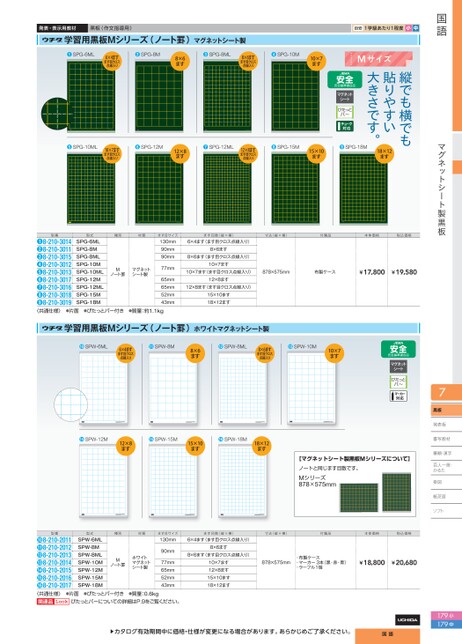The width and height of the screenshot is (462, 644).
Task: Click the orange 12×8ます badge on SPG-12M
Action: (x=179, y=154)
